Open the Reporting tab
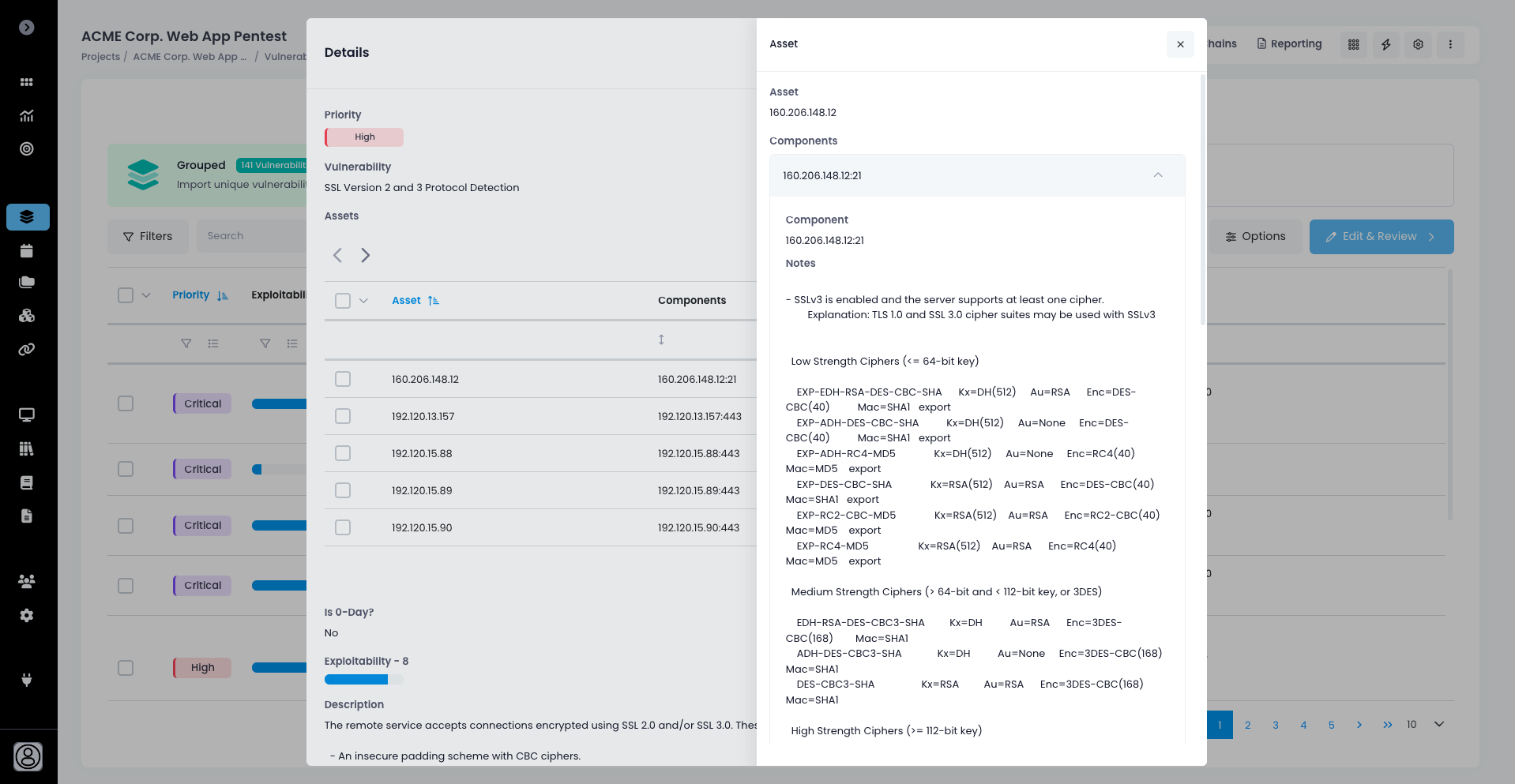1515x784 pixels. 1289,44
